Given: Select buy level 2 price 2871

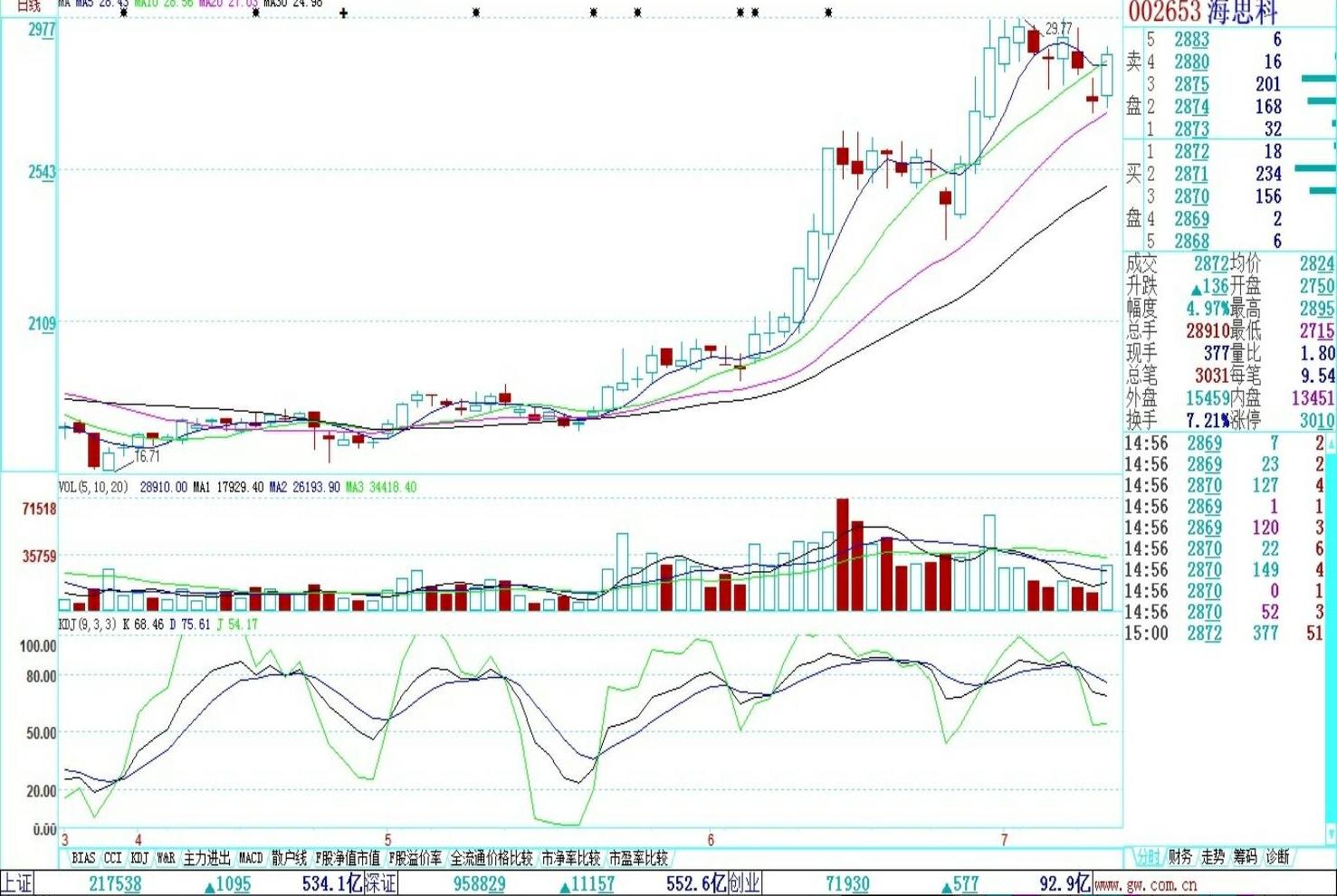Looking at the screenshot, I should tap(1191, 174).
